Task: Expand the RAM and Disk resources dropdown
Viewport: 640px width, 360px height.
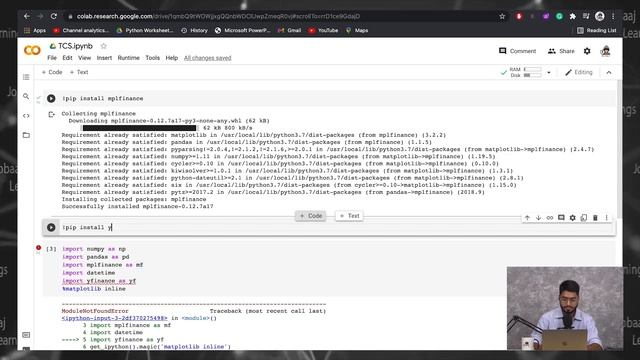Action: [x=549, y=73]
